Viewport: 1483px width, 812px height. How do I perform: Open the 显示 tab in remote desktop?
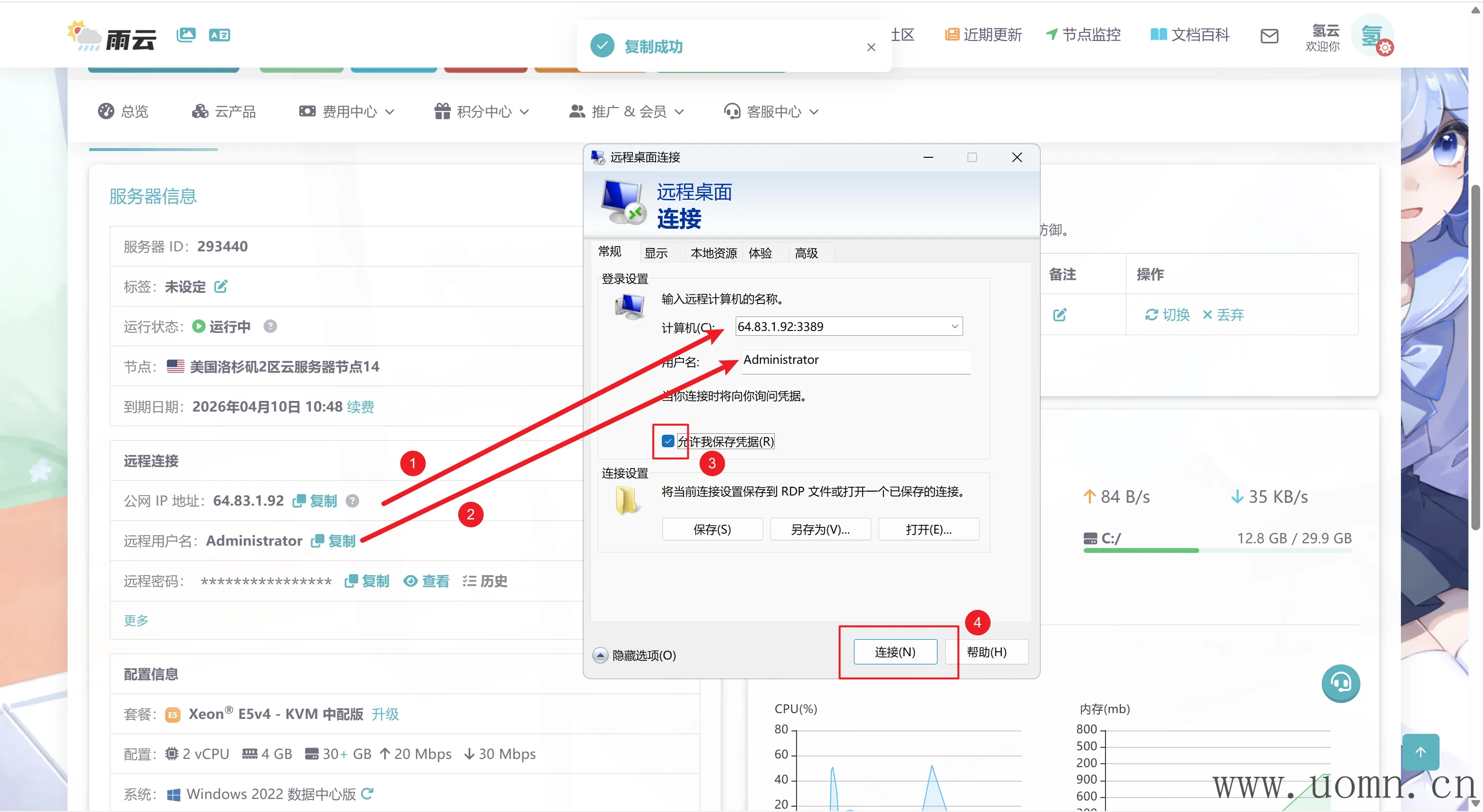(656, 253)
